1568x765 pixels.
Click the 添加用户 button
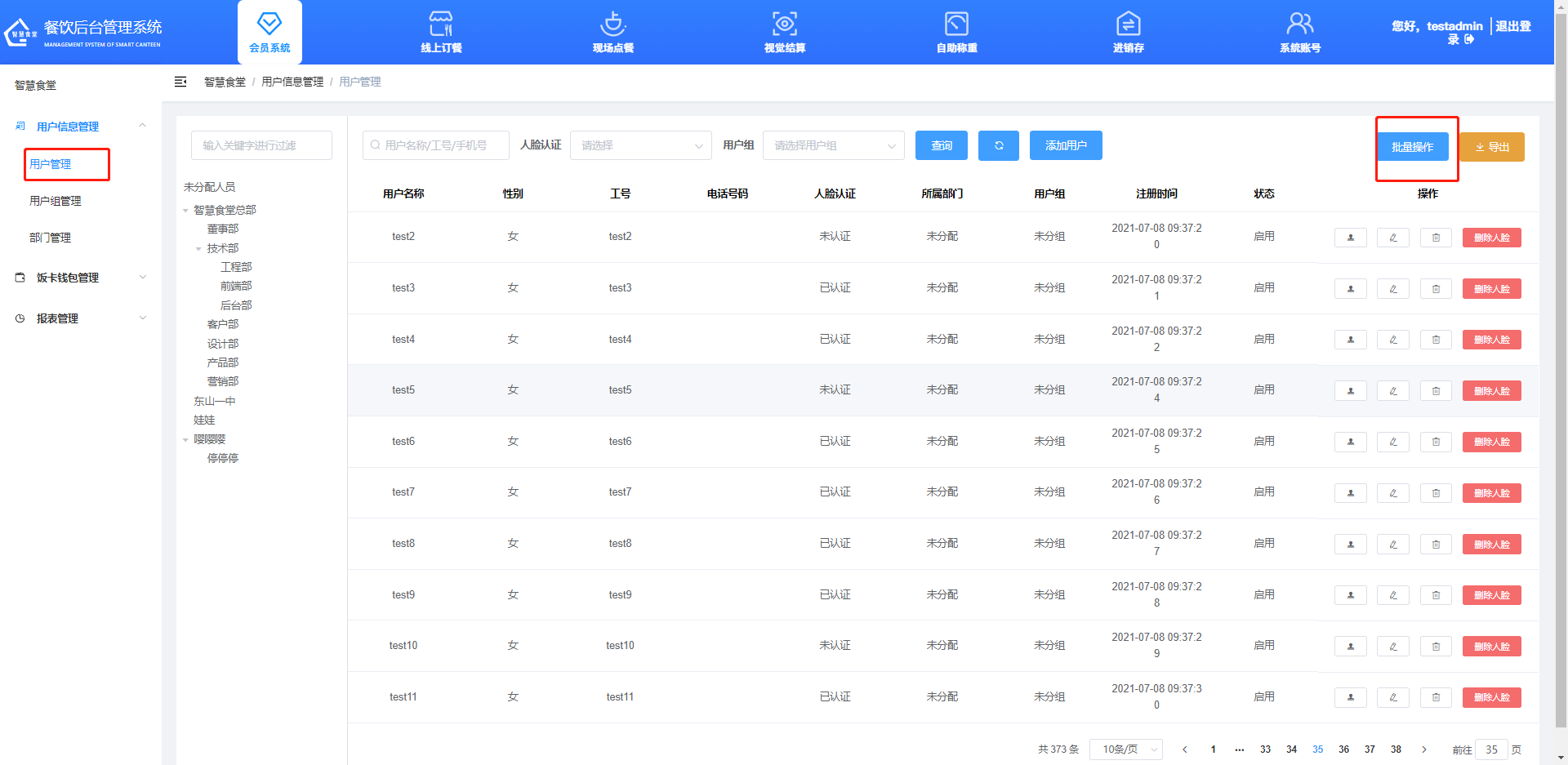[1065, 145]
